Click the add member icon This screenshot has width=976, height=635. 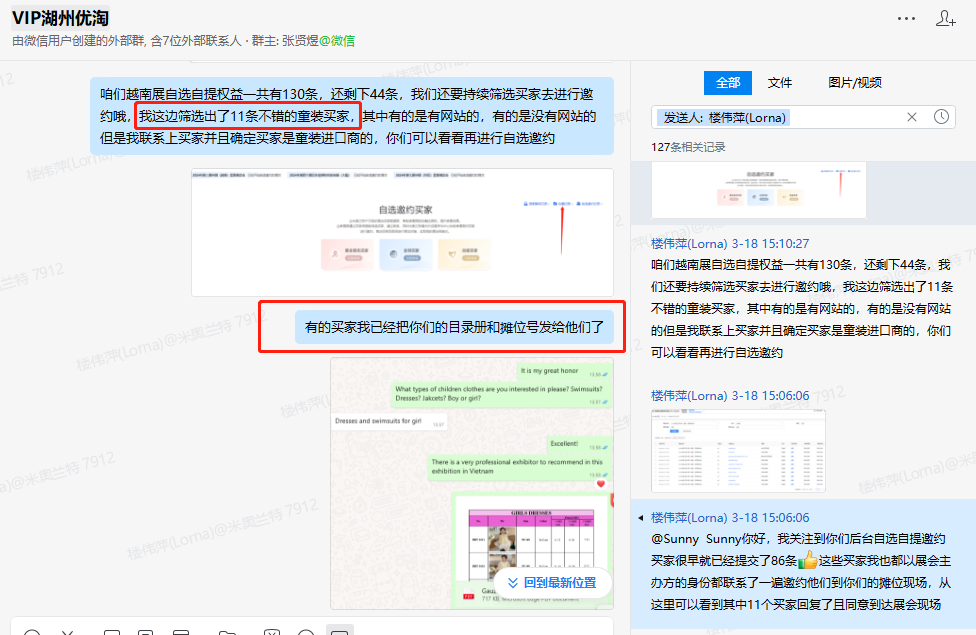945,19
